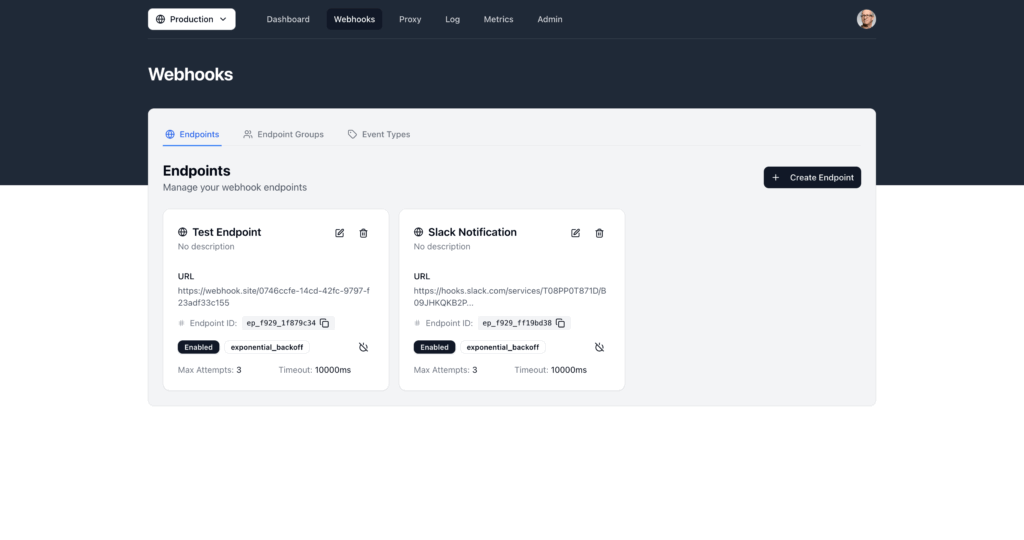Viewport: 1024px width, 540px height.
Task: Click the Create Endpoint button
Action: (x=812, y=177)
